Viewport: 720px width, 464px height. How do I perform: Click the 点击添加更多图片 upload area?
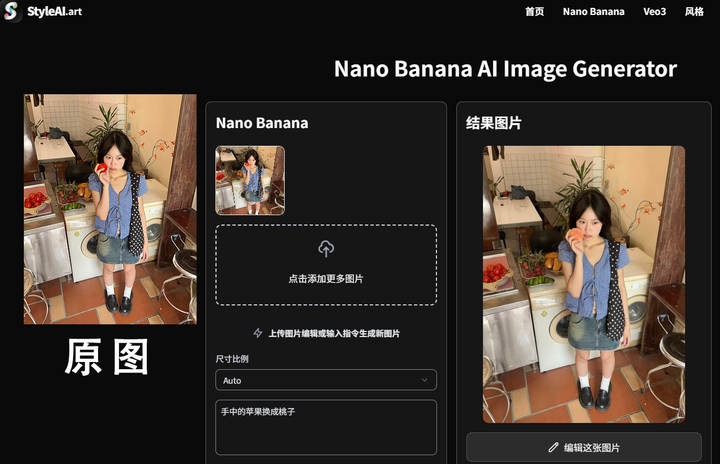326,265
